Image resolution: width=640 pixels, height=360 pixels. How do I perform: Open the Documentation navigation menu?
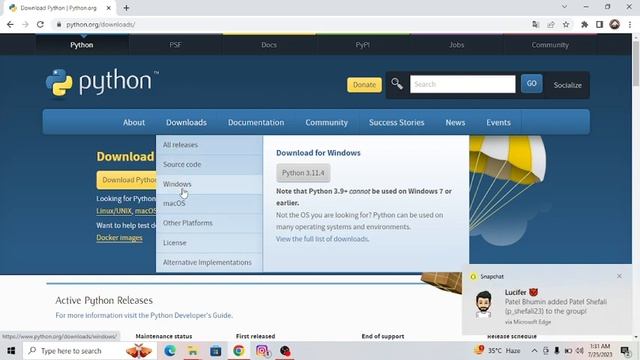click(x=256, y=122)
